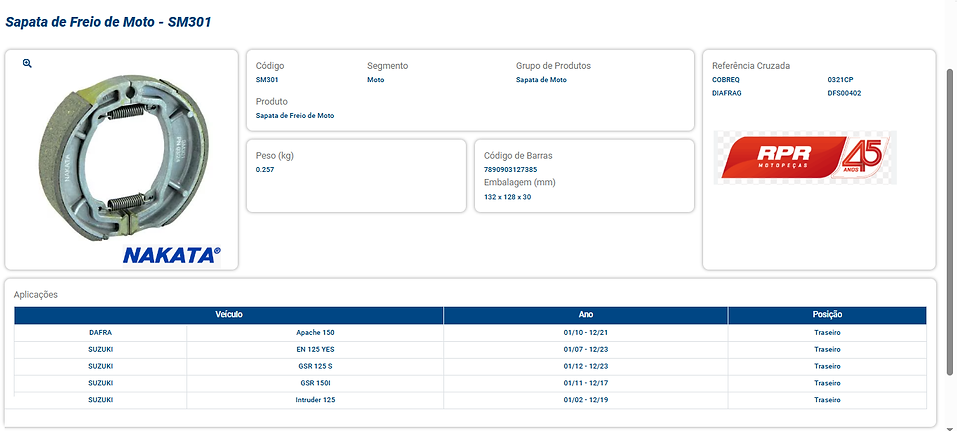Click the Embalagem (mm) label
Image resolution: width=957 pixels, height=431 pixels.
point(519,183)
